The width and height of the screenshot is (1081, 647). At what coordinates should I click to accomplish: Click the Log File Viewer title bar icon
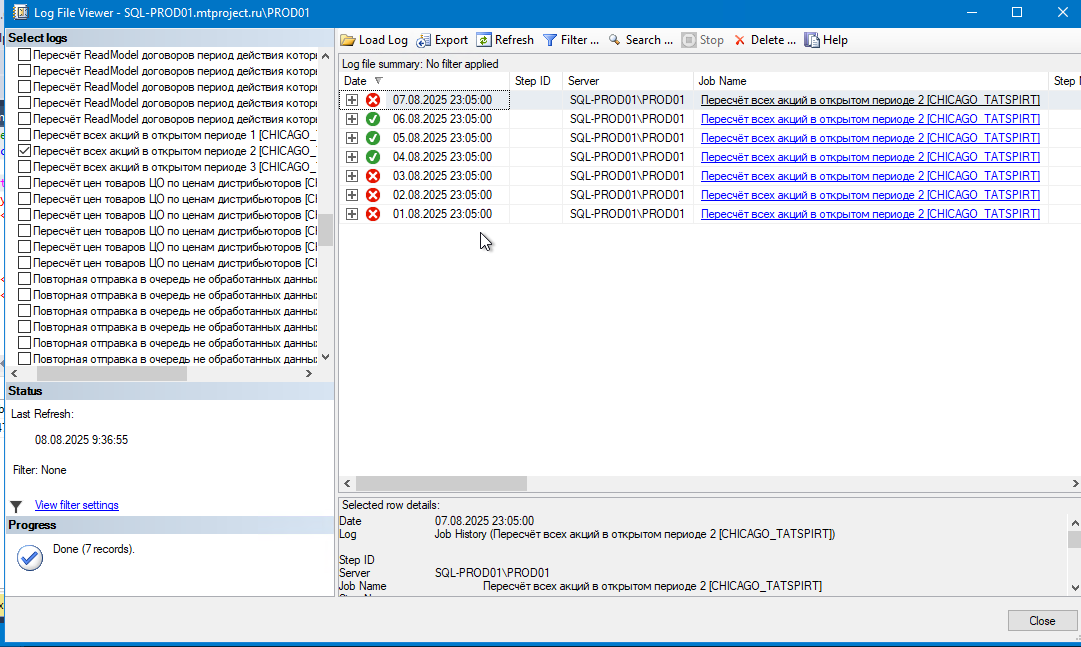[21, 12]
